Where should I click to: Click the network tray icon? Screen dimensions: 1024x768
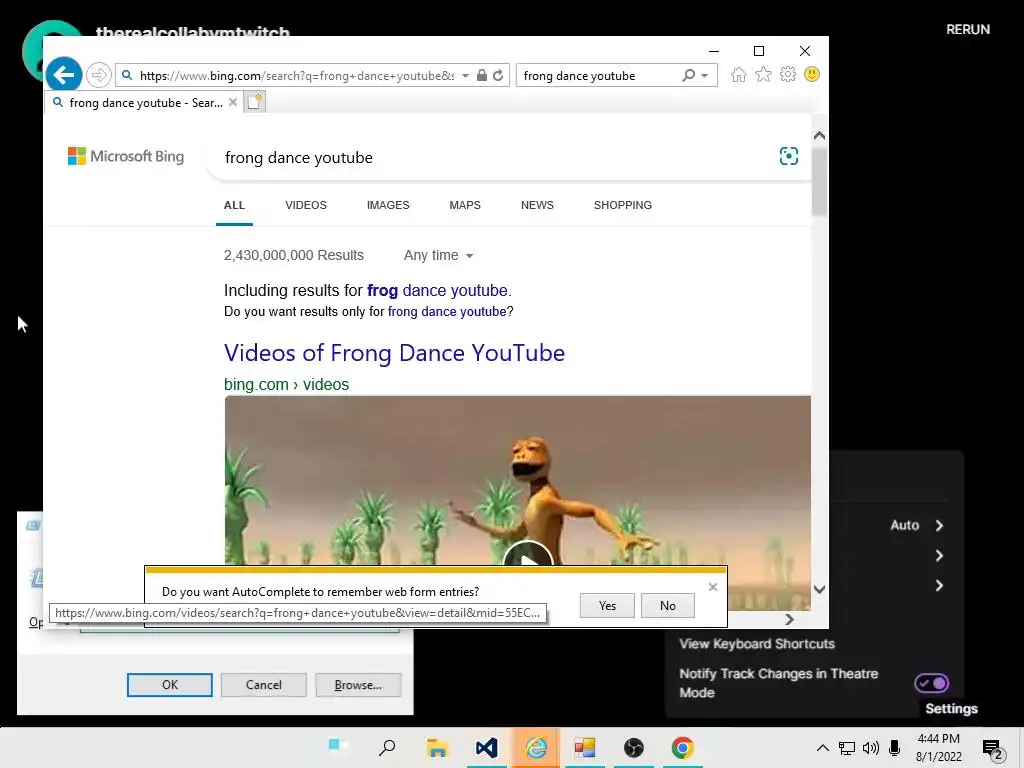pos(847,748)
